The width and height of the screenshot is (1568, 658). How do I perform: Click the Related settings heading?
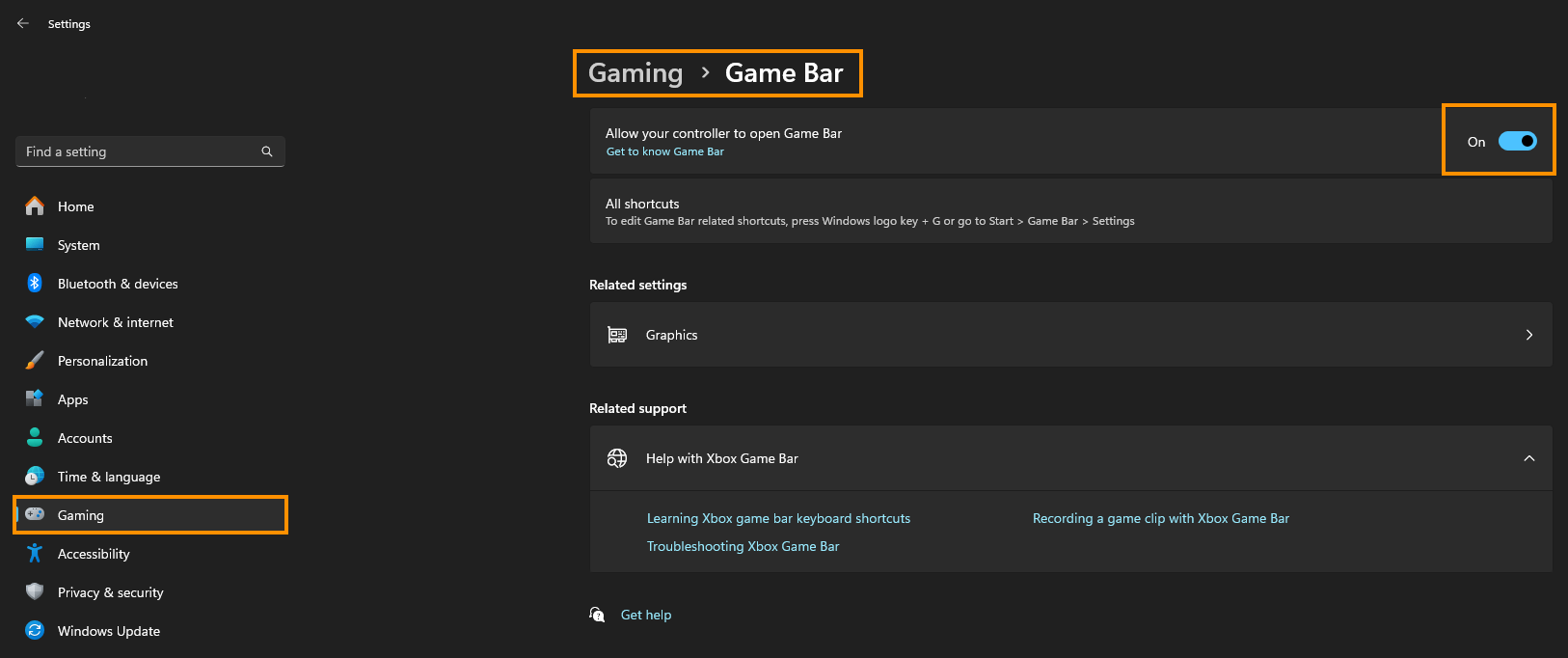click(x=638, y=285)
